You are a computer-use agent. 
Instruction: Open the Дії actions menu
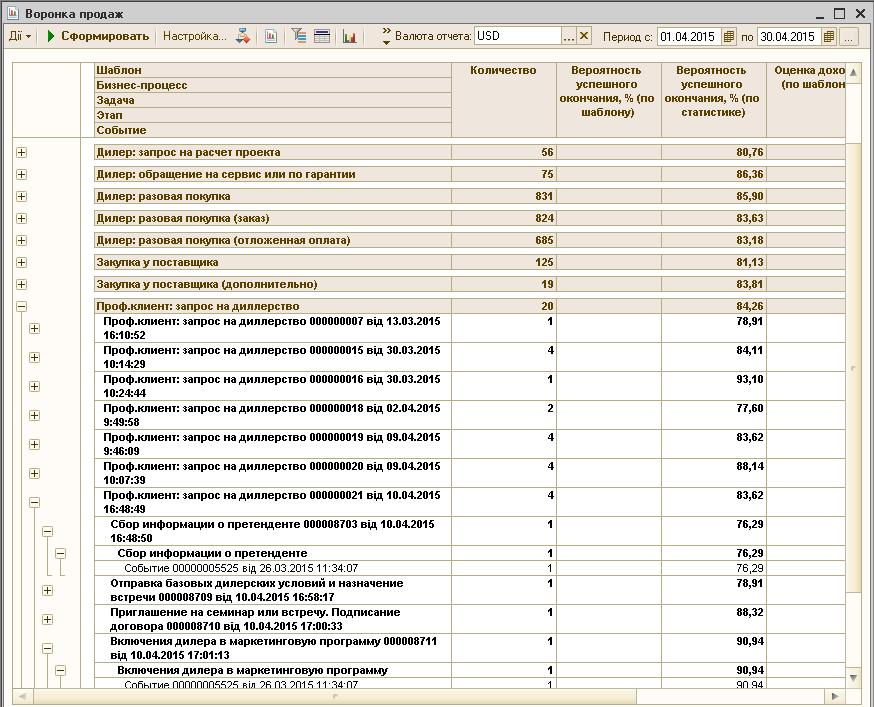click(20, 37)
